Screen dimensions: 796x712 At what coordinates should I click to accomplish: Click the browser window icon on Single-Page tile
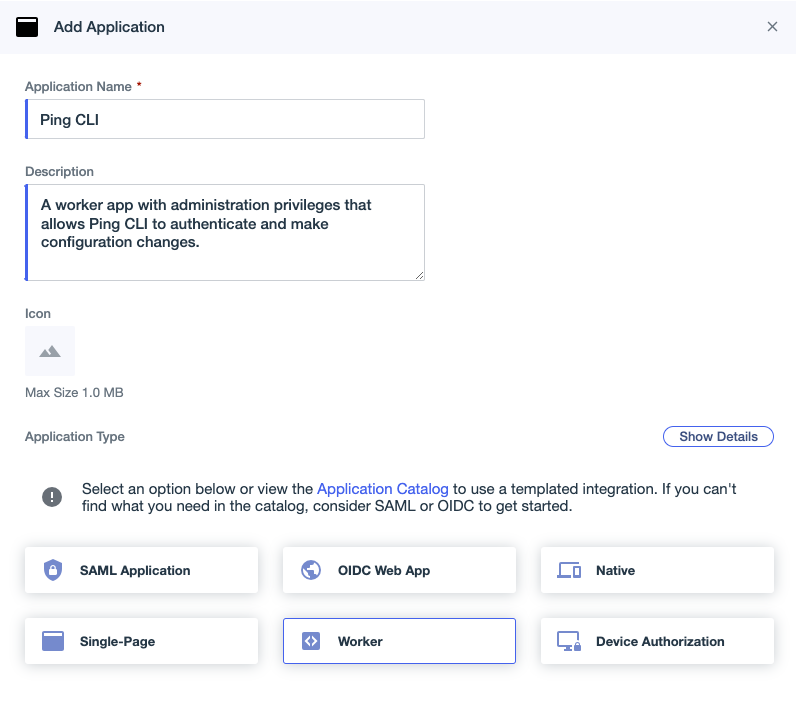[53, 641]
